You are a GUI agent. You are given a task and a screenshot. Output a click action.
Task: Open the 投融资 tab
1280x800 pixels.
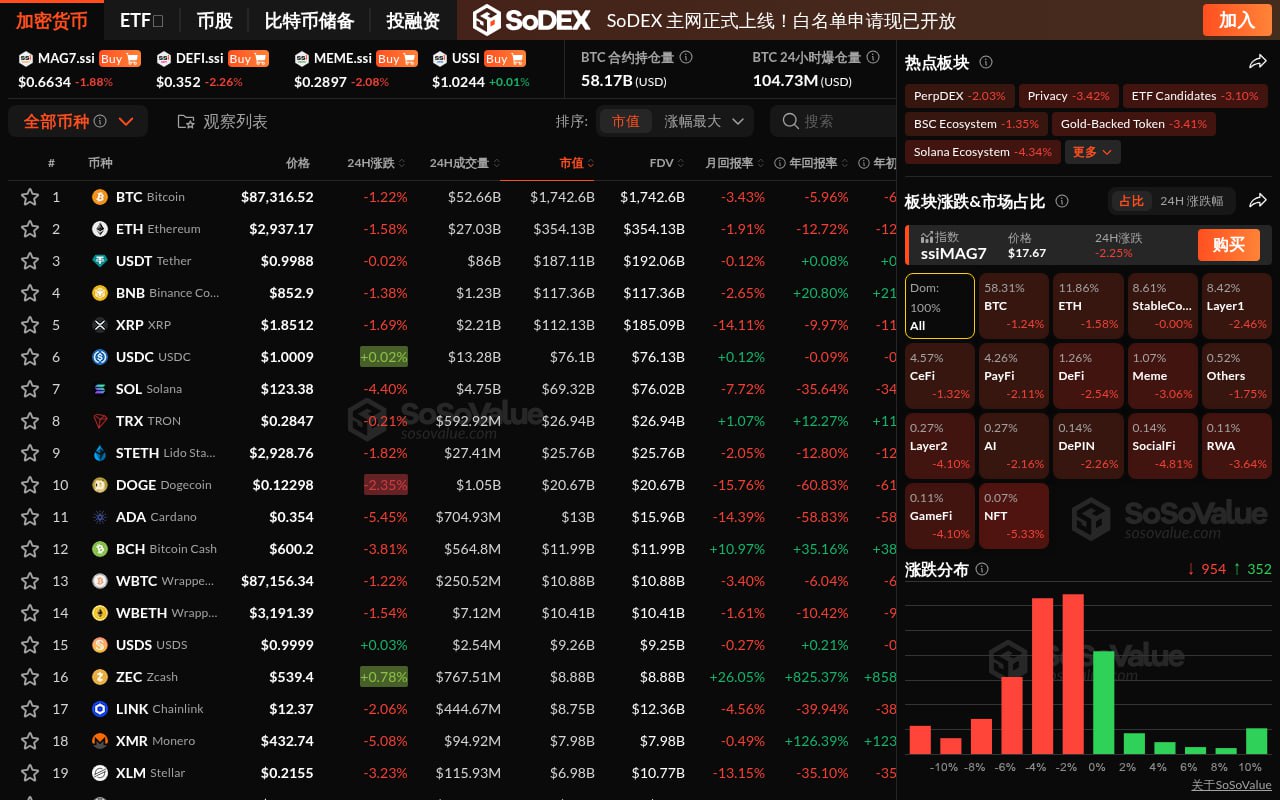tap(413, 20)
